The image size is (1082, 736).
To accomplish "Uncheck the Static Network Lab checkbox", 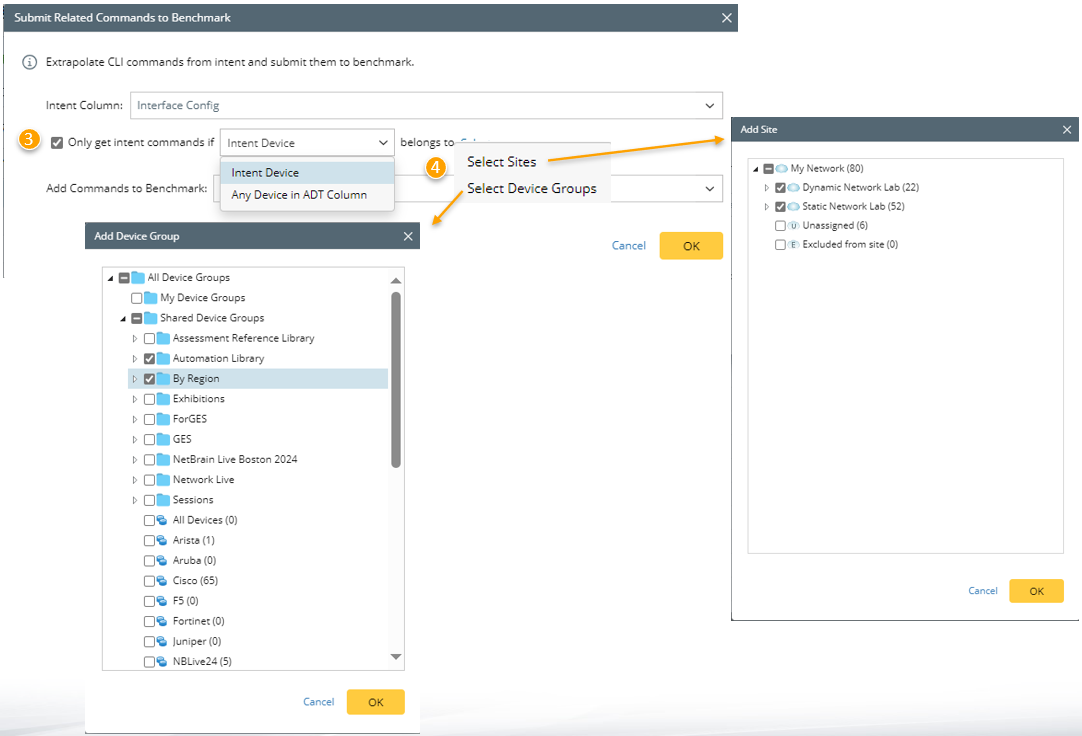I will tap(780, 207).
